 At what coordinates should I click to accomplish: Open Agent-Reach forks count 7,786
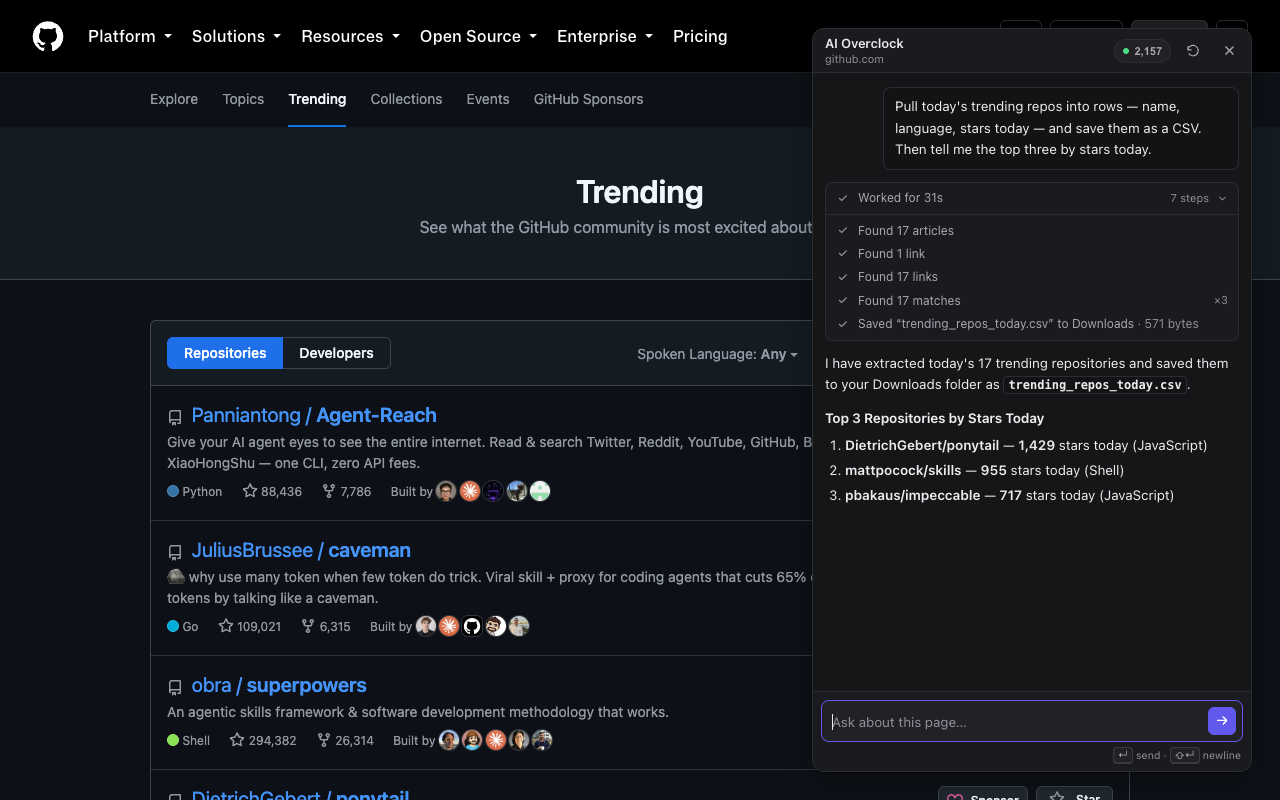(x=346, y=491)
